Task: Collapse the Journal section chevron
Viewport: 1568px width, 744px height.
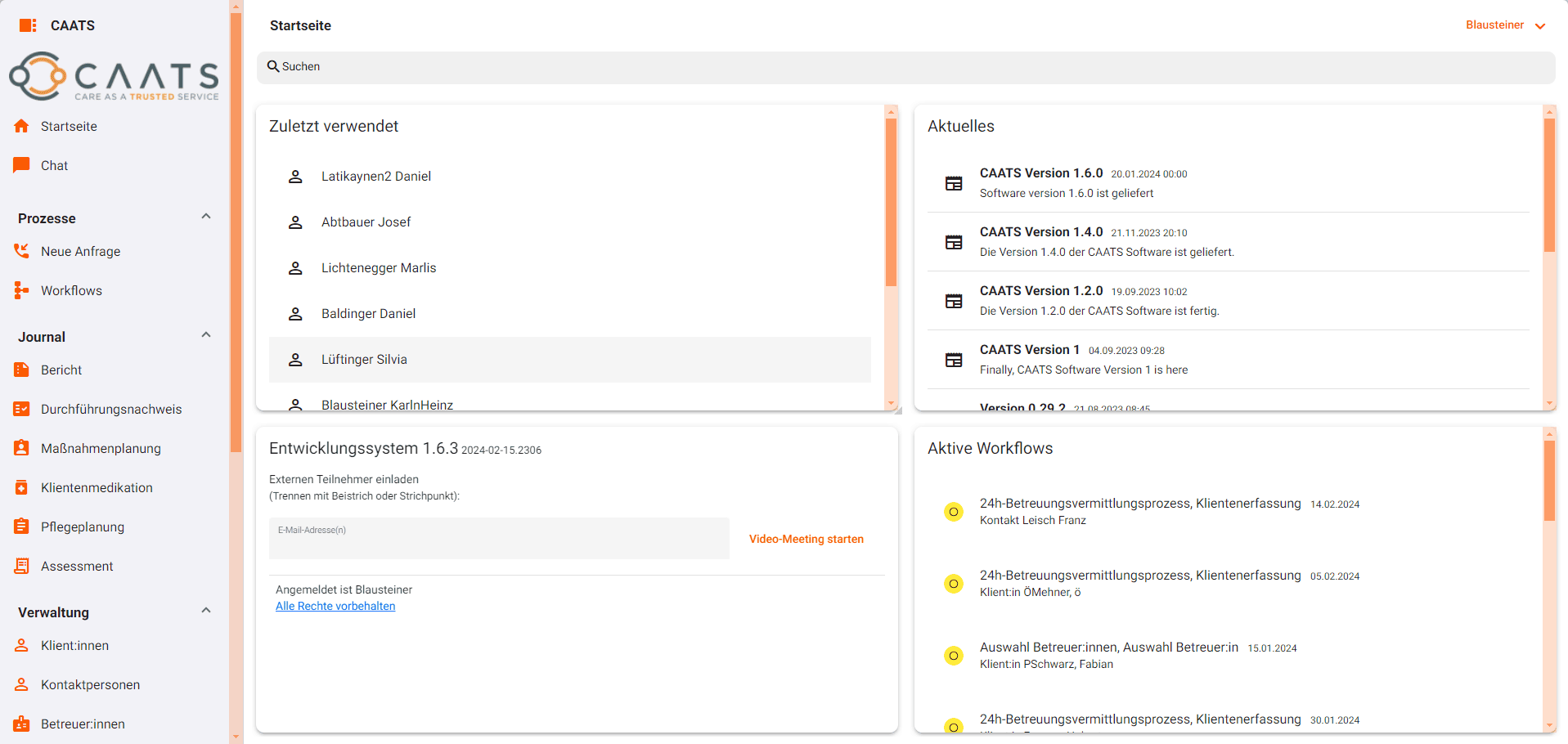Action: 206,335
